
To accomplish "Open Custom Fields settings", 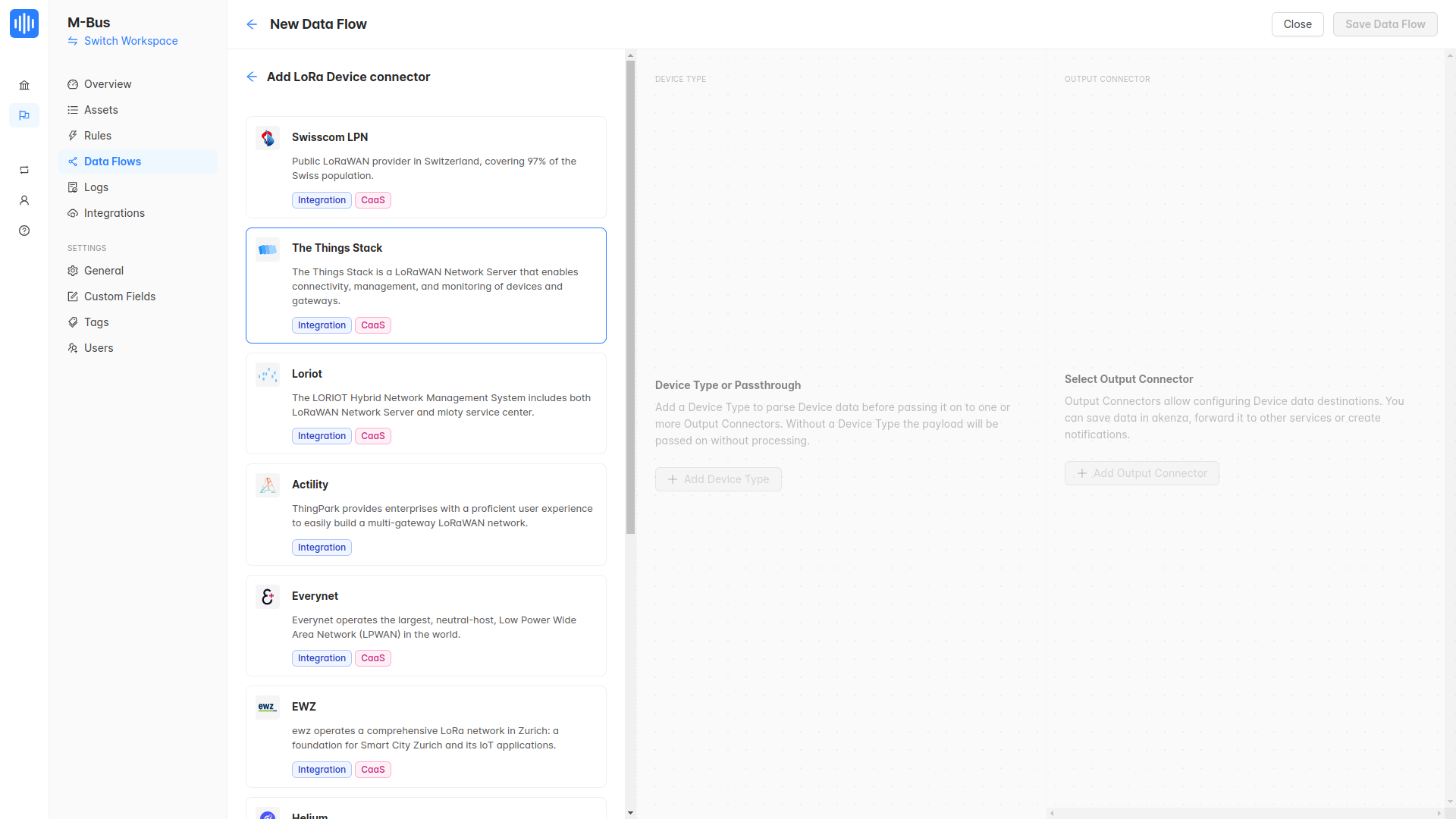I will coord(119,297).
